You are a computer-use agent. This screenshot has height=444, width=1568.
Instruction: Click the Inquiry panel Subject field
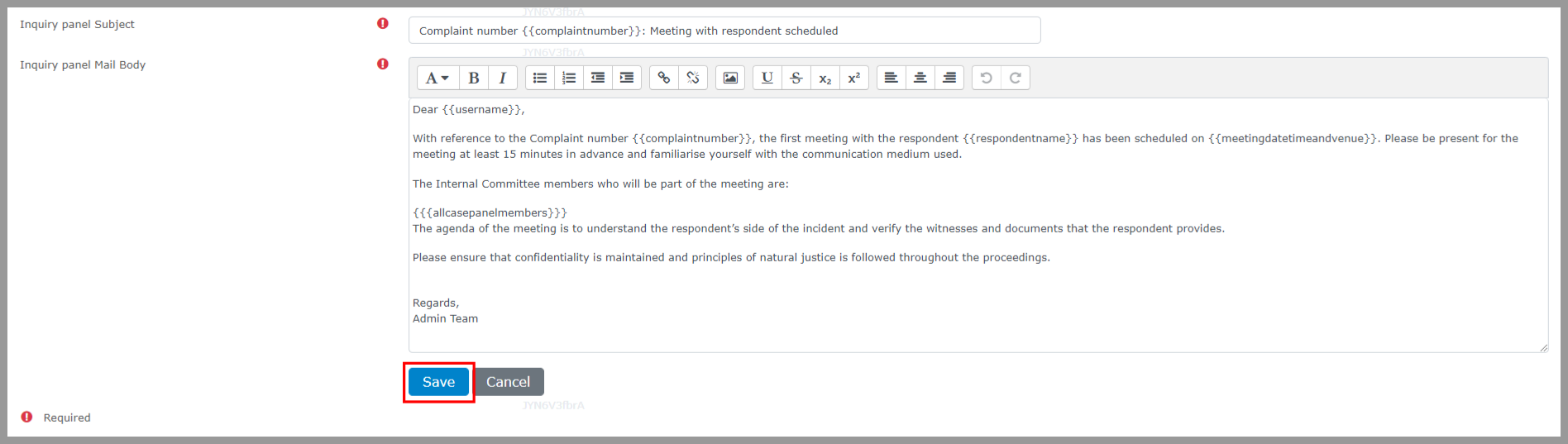coord(724,31)
